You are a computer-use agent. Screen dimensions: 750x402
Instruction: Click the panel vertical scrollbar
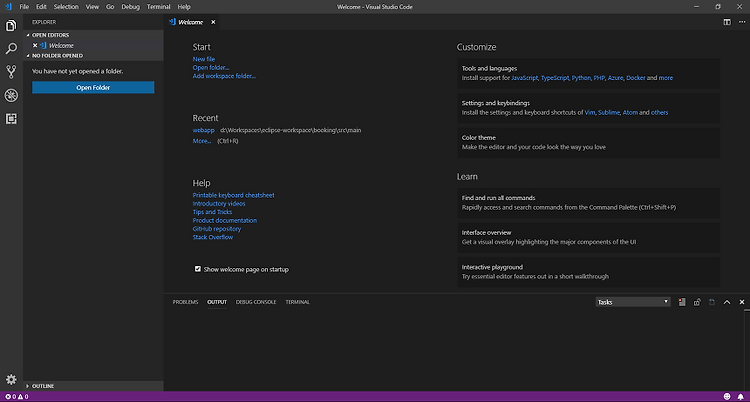747,350
